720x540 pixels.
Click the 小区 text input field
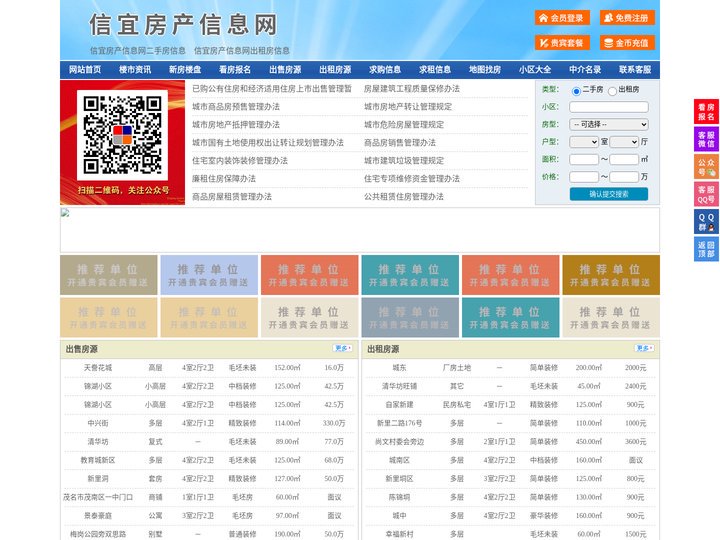click(x=609, y=107)
